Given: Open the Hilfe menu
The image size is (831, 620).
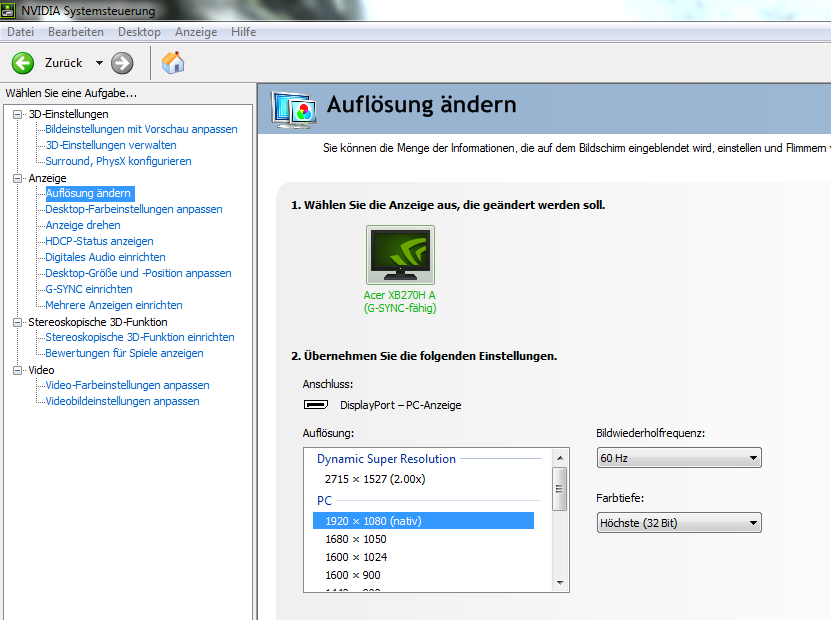Looking at the screenshot, I should pyautogui.click(x=243, y=32).
